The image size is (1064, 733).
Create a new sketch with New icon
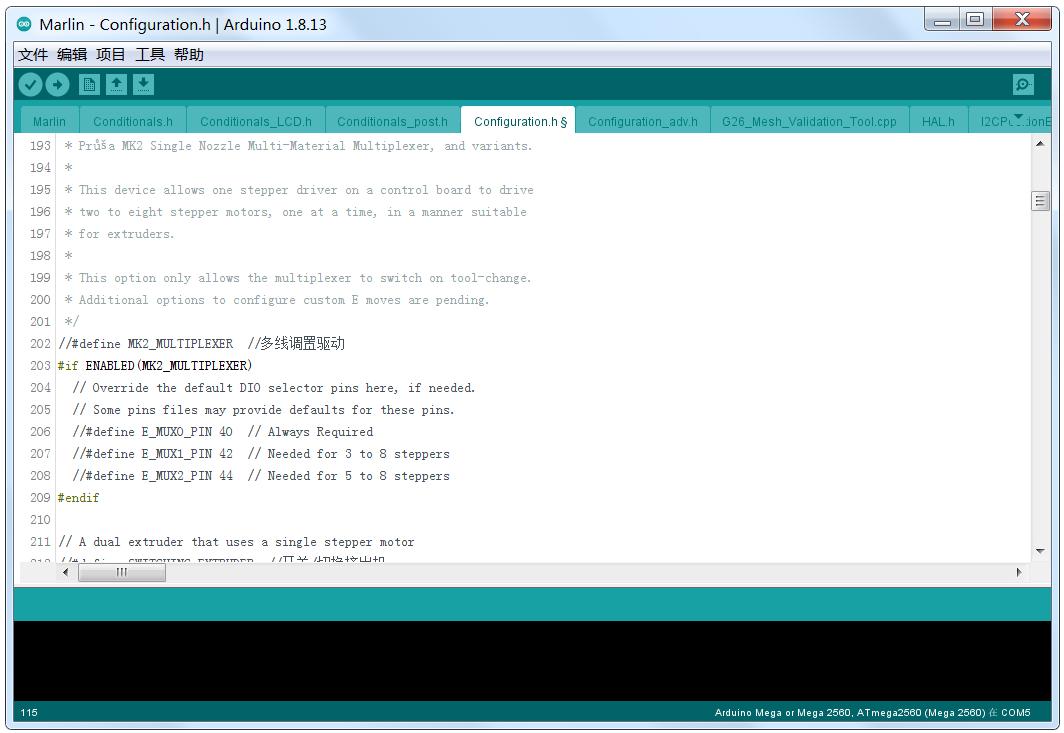(x=90, y=85)
